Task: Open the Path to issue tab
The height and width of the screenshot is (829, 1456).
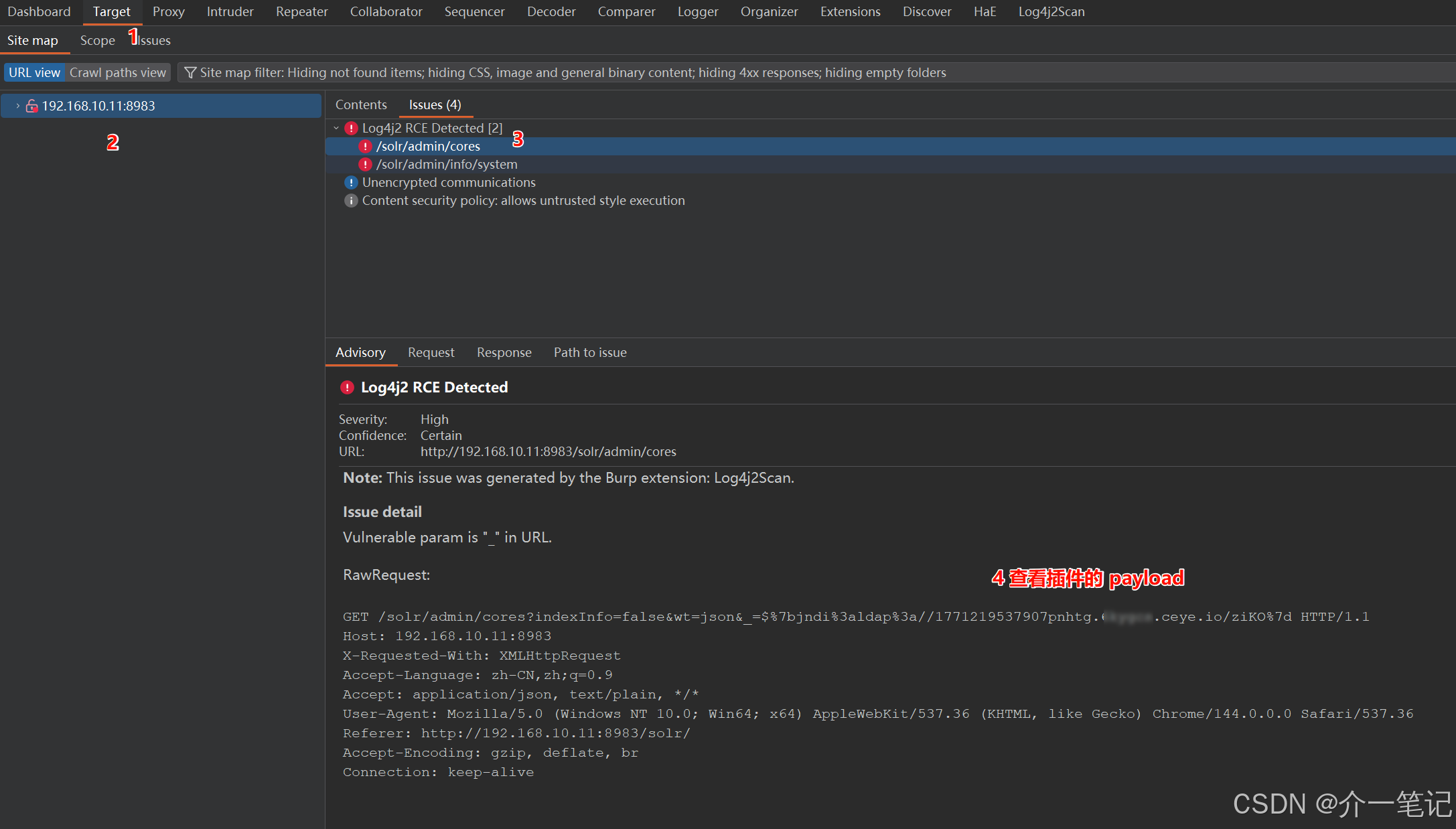Action: pos(589,352)
